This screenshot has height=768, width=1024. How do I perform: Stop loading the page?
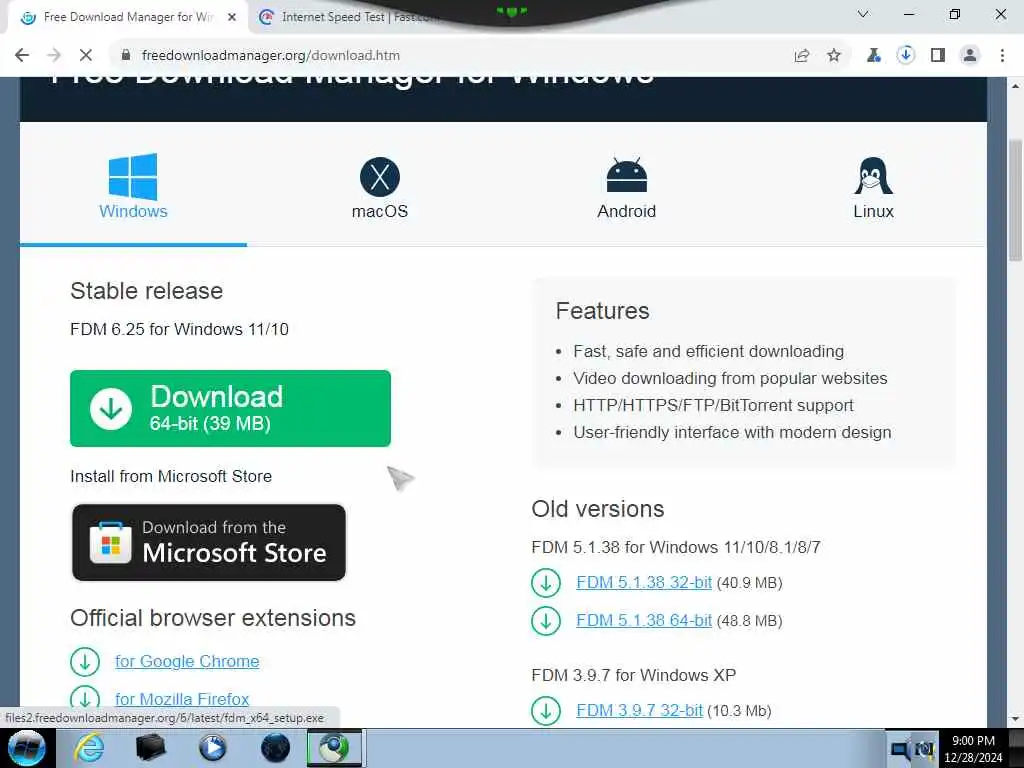pyautogui.click(x=86, y=56)
